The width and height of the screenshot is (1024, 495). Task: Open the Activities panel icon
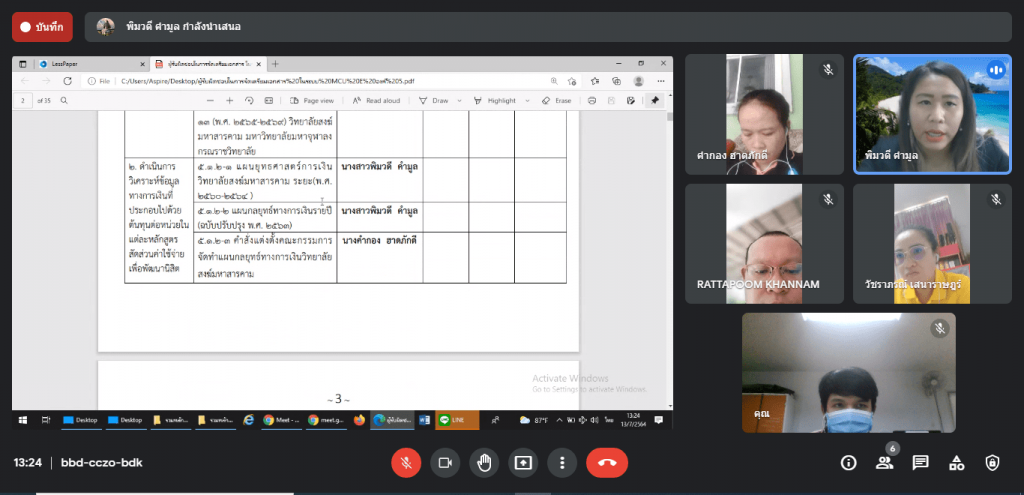point(956,462)
